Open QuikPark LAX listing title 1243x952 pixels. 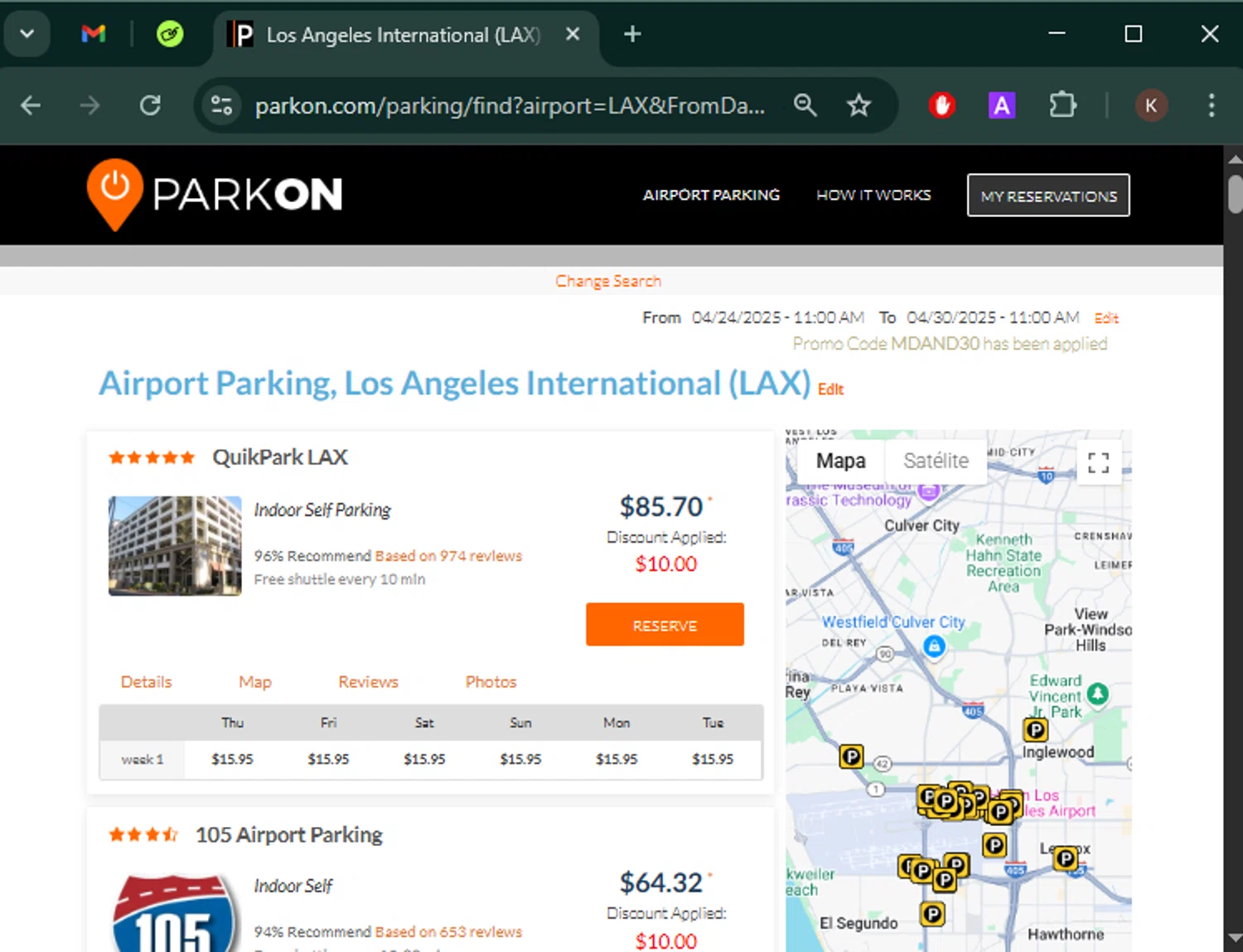[x=280, y=457]
